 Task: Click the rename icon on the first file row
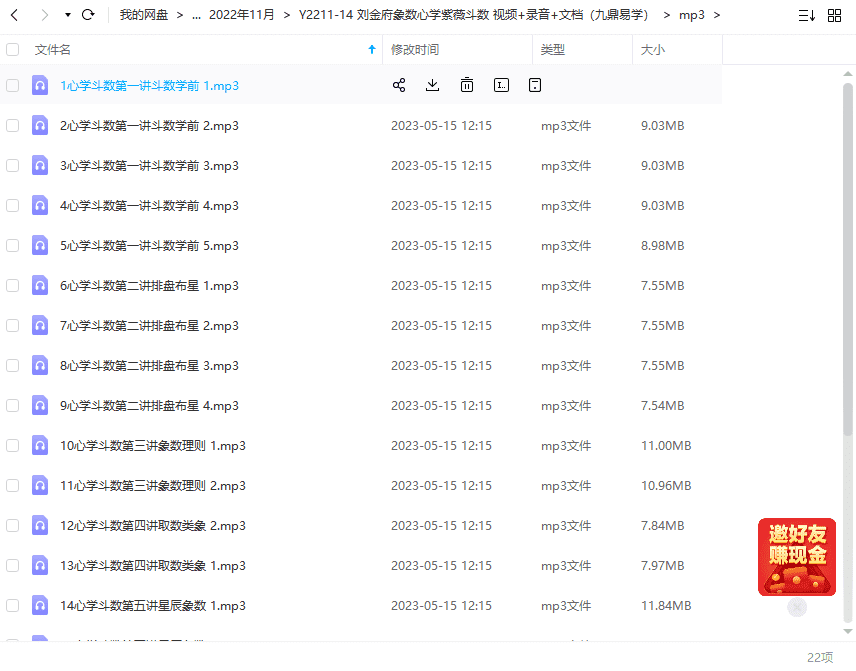coord(501,85)
